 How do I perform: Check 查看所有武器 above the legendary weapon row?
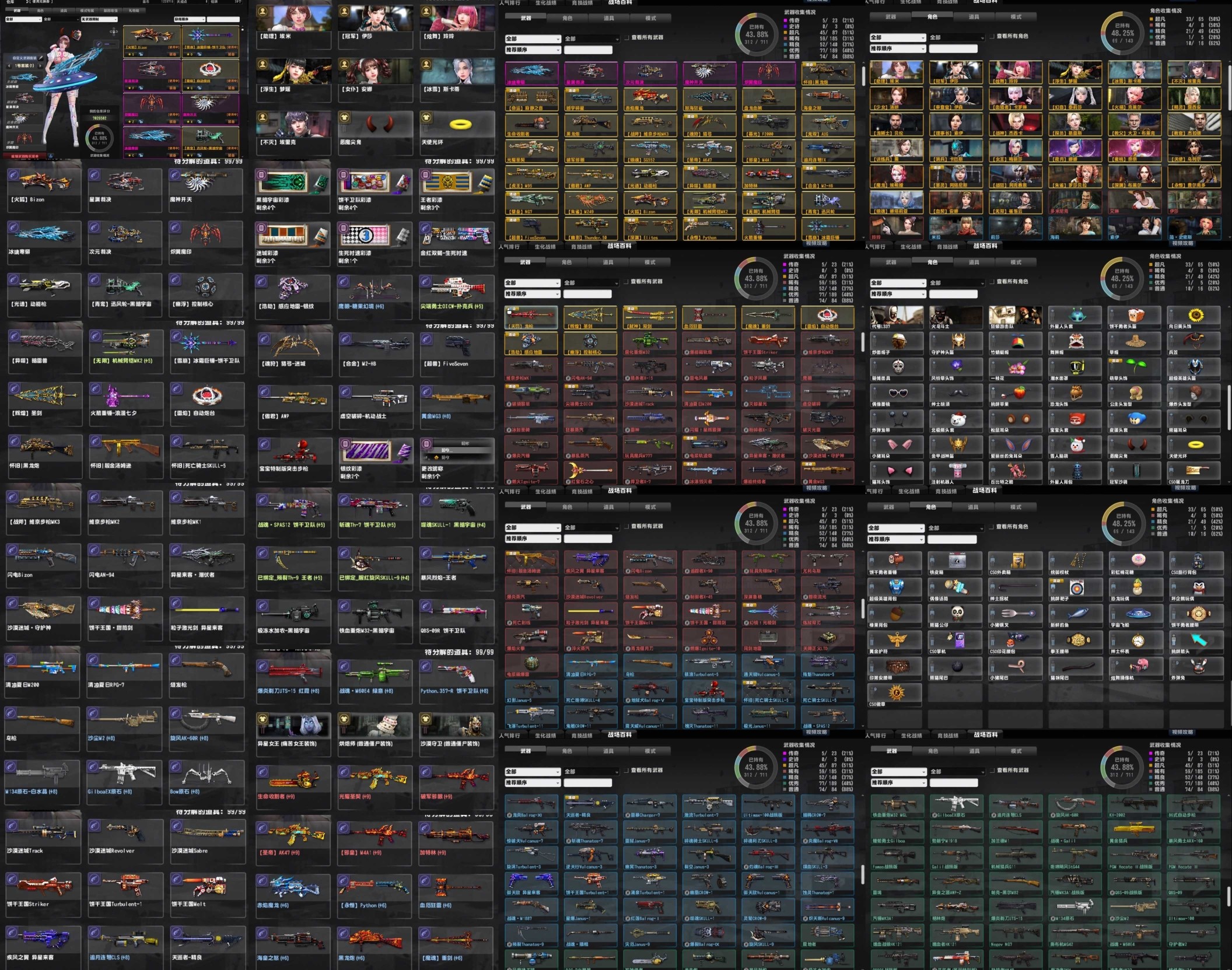[x=627, y=37]
